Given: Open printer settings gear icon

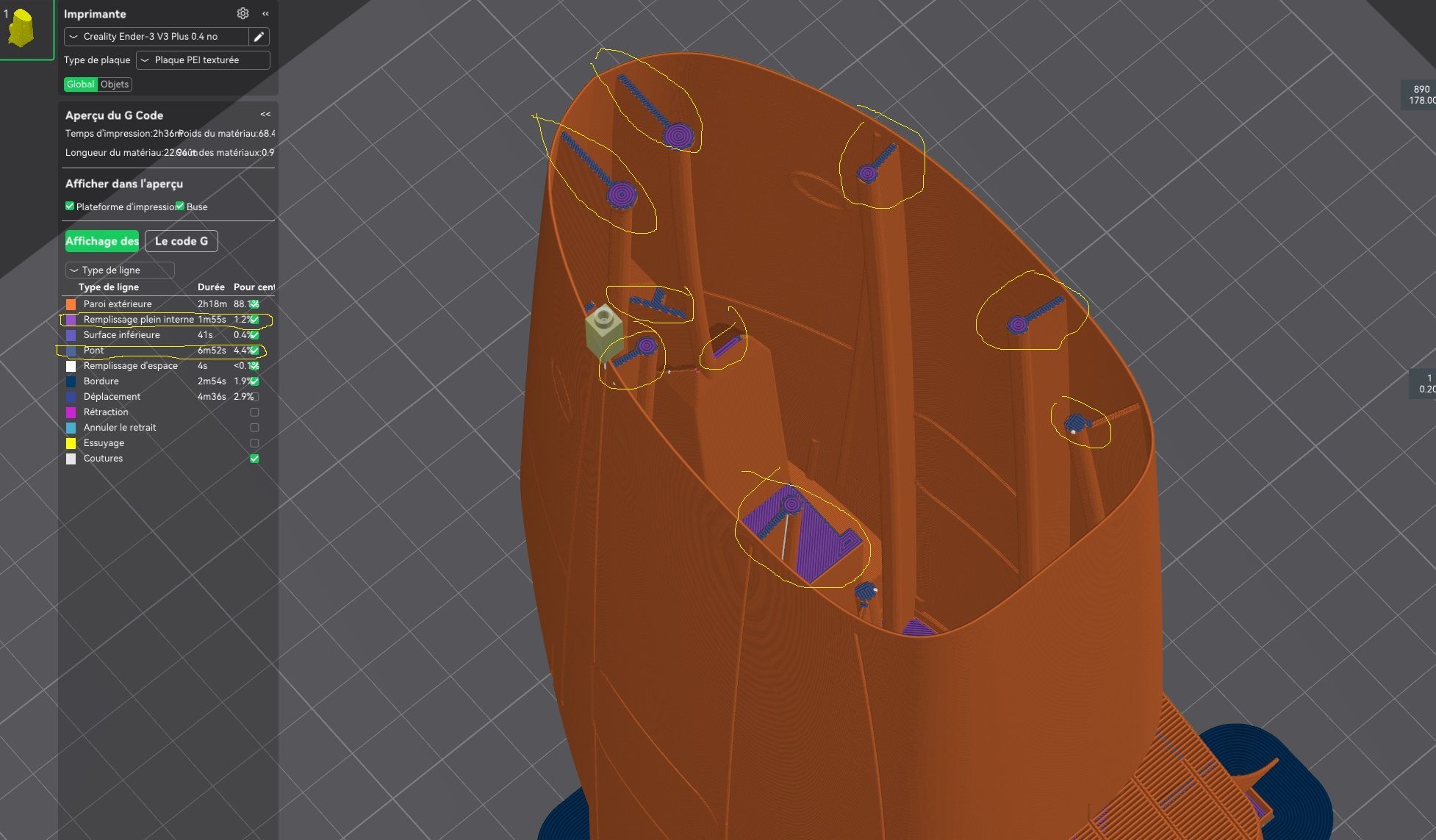Looking at the screenshot, I should coord(243,13).
